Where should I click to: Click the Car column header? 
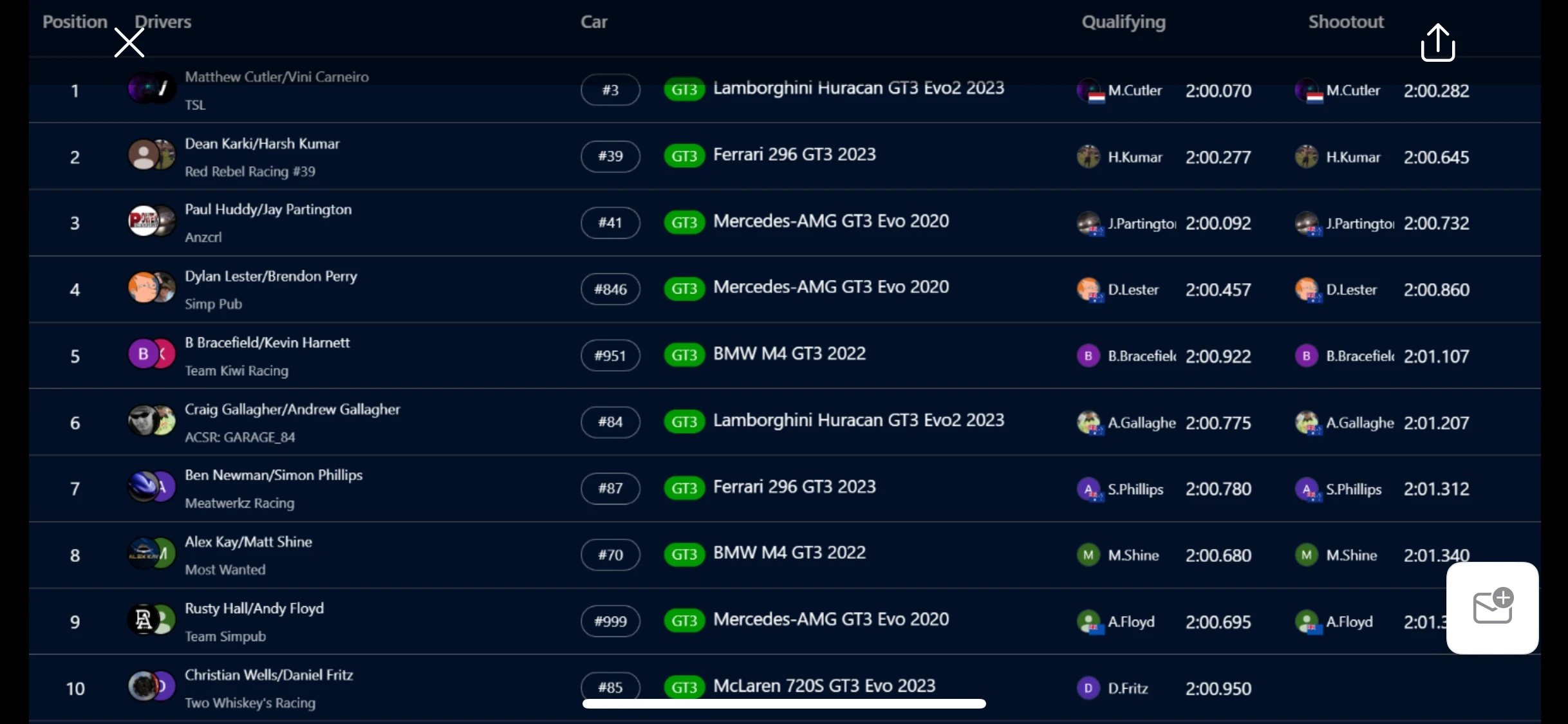pos(593,22)
